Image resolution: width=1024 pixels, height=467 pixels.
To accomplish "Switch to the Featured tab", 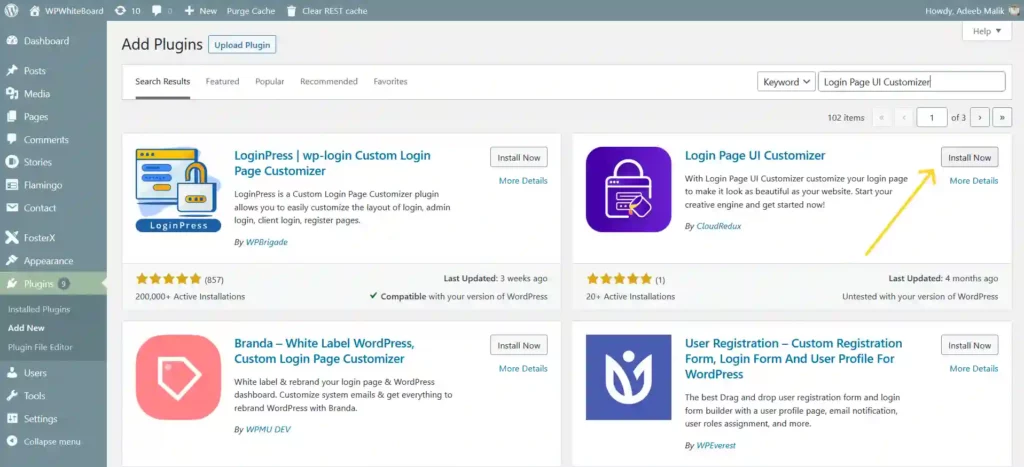I will (222, 82).
